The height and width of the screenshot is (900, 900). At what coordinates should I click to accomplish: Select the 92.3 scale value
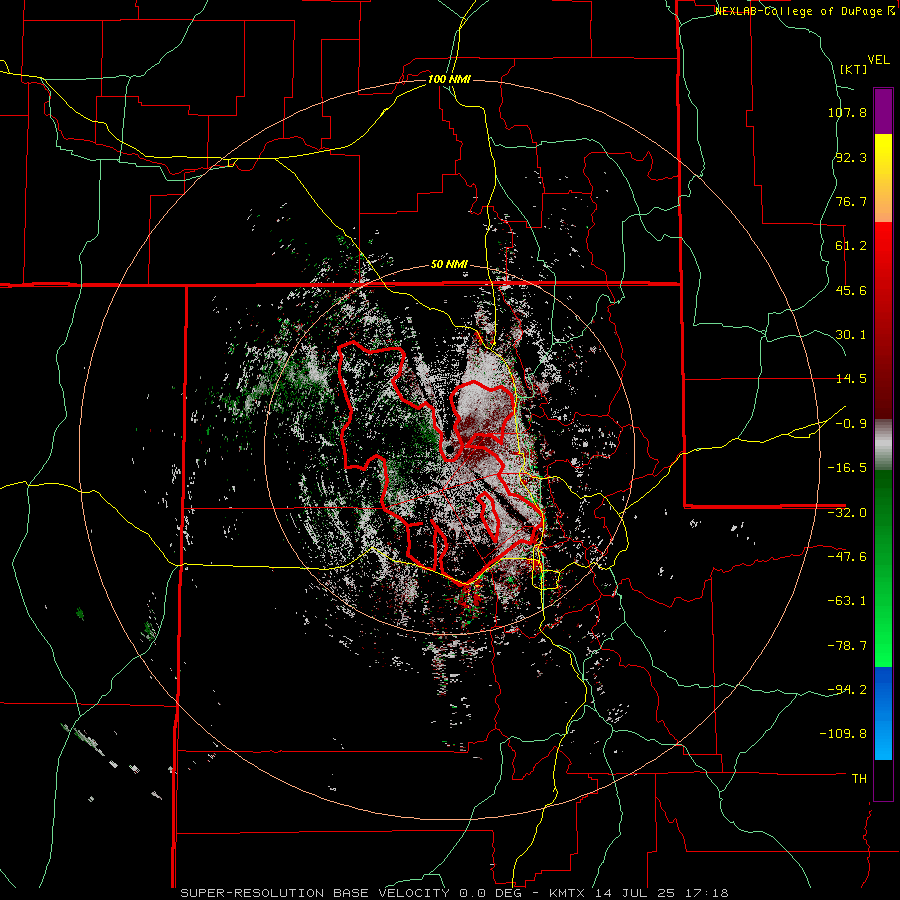[x=851, y=157]
